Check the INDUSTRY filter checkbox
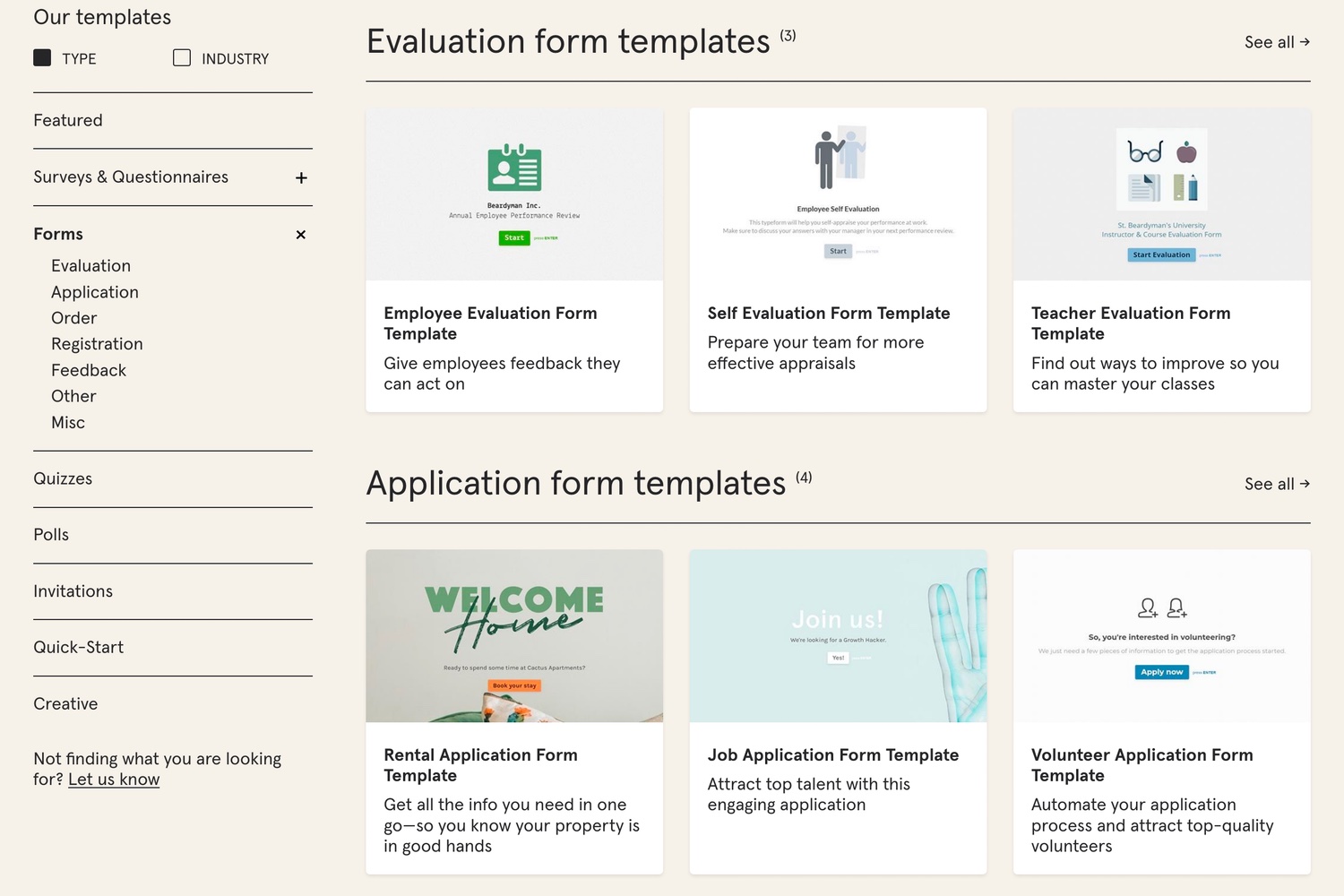Screen dimensions: 1344x896 point(182,57)
